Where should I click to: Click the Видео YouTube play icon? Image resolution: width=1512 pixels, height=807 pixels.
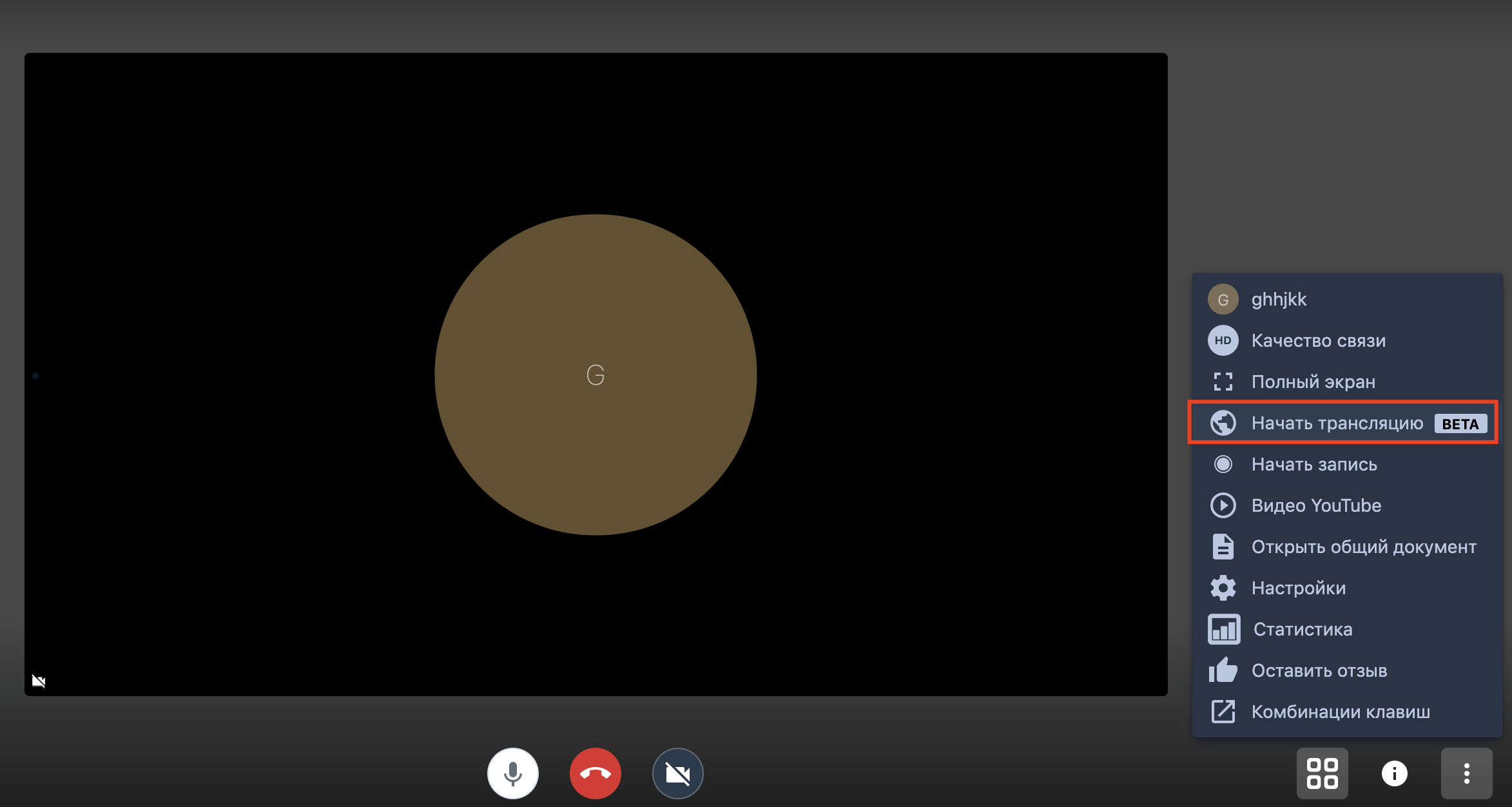point(1223,505)
